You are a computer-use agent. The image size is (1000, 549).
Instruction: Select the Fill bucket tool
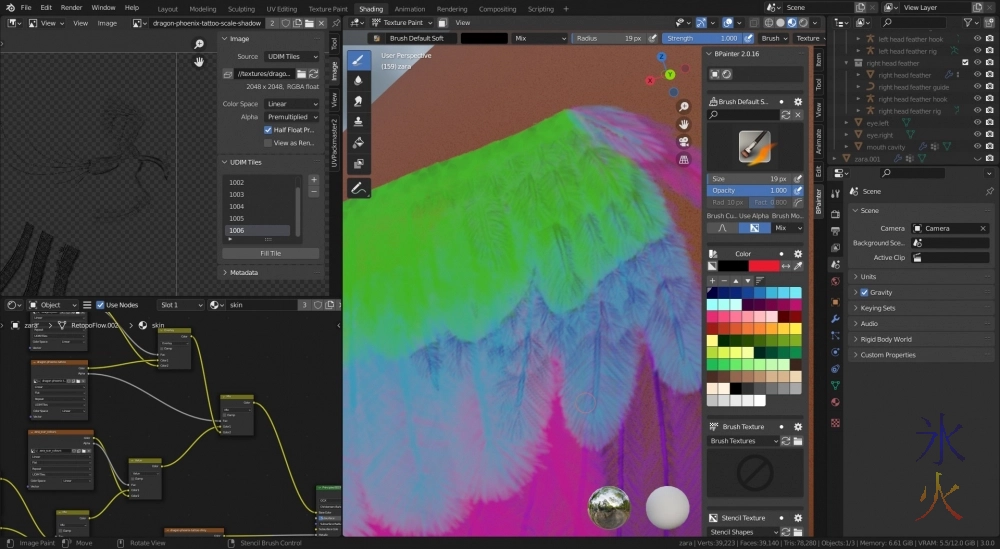(x=359, y=143)
